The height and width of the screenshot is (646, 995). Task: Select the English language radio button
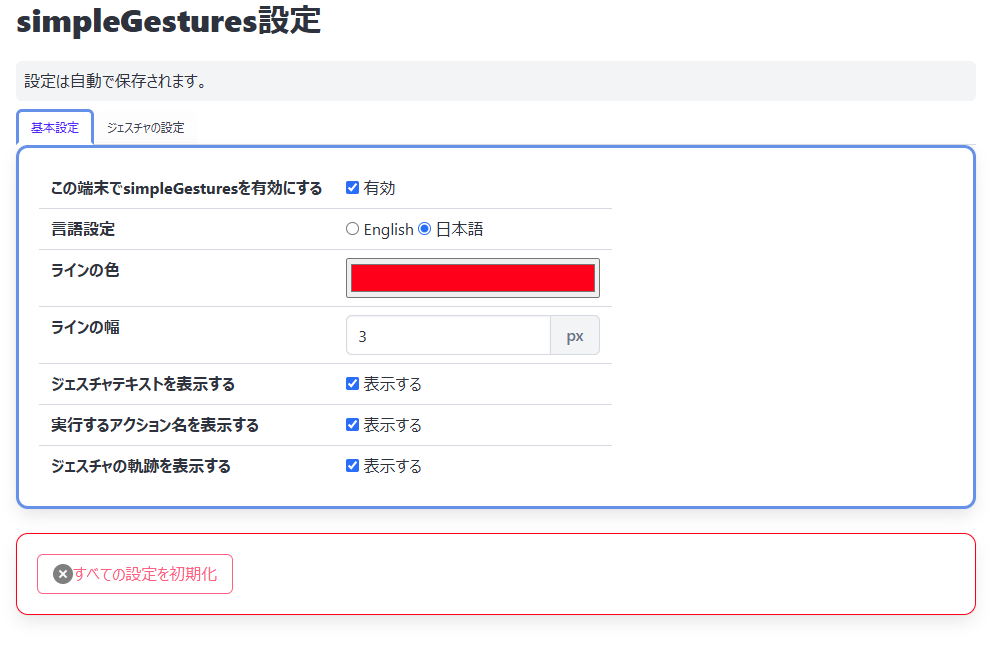tap(352, 228)
